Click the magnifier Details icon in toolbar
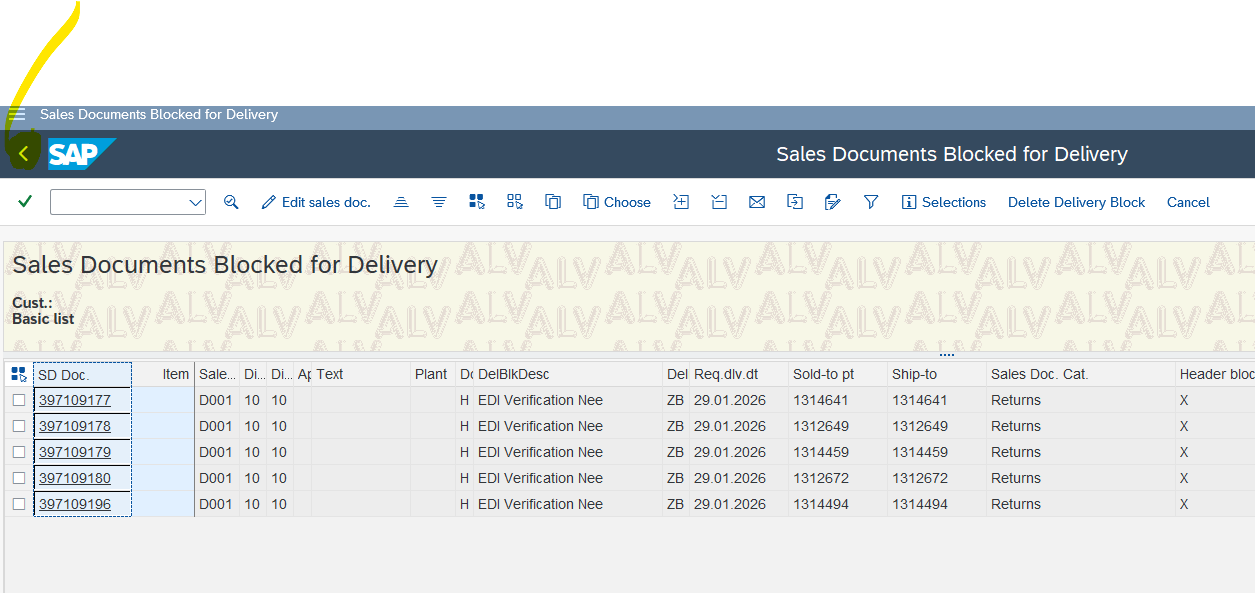This screenshot has width=1255, height=593. (x=231, y=202)
